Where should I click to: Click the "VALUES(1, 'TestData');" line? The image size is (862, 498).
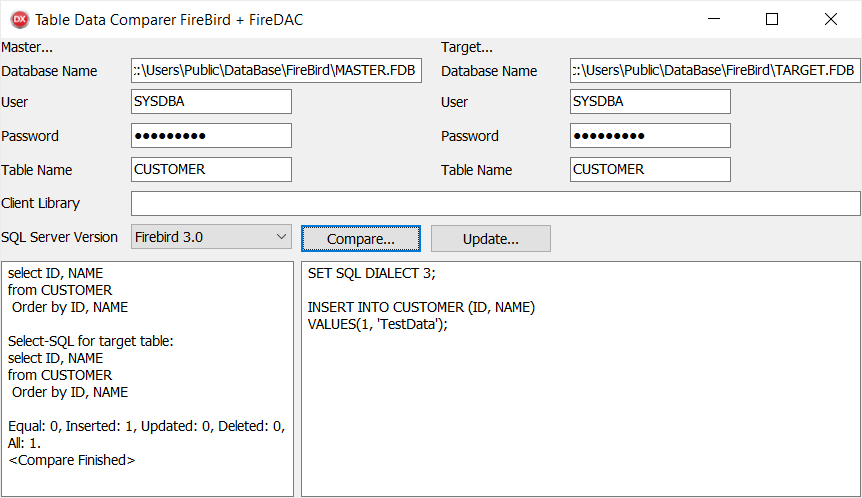point(378,324)
